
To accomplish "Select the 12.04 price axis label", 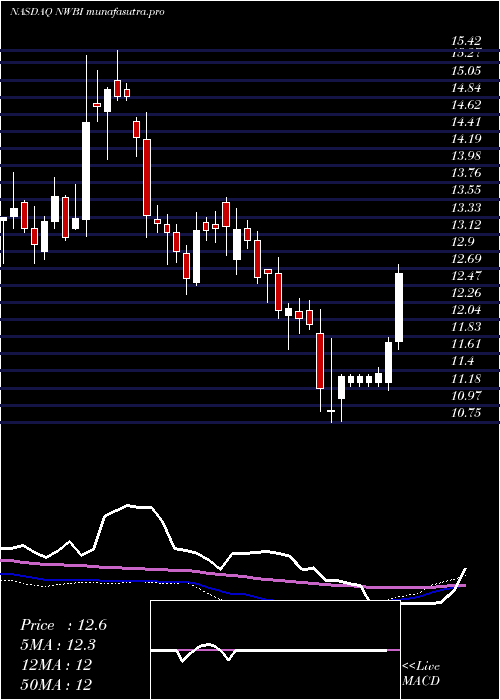I will [x=466, y=310].
